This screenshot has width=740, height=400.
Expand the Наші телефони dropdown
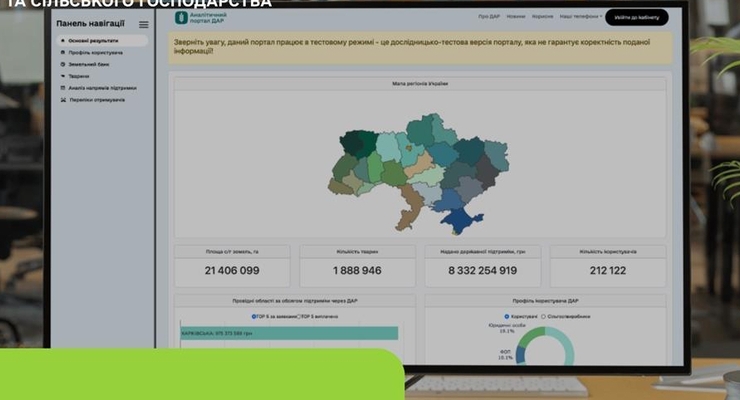[x=581, y=17]
